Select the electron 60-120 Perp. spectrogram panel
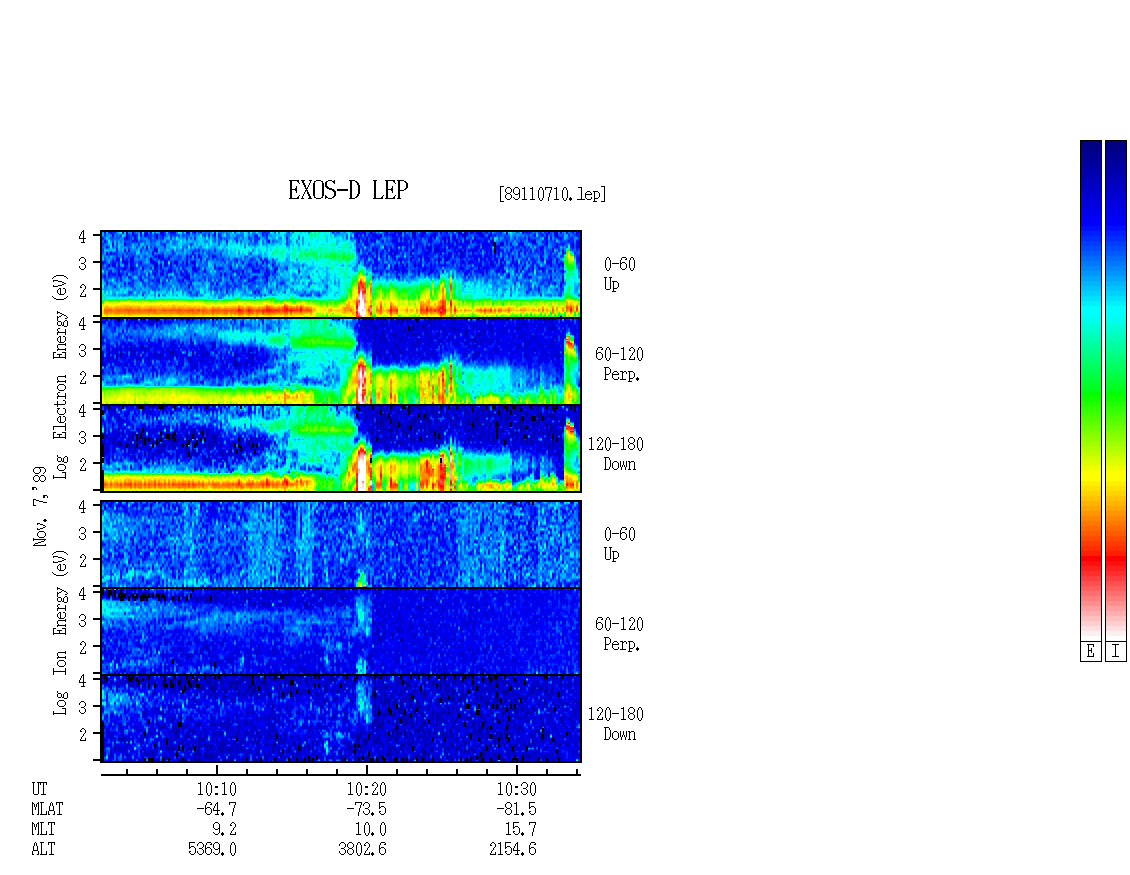 click(341, 361)
